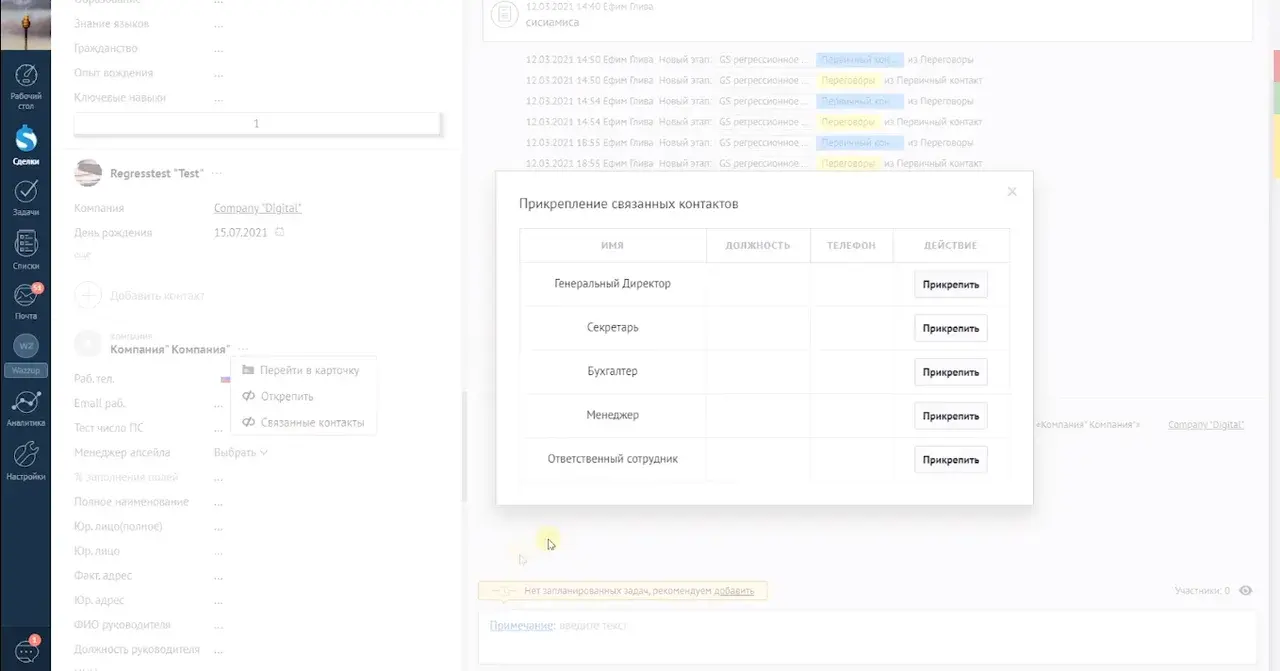Close the Прикрепление связанных контактов dialog
This screenshot has width=1280, height=671.
(1012, 191)
